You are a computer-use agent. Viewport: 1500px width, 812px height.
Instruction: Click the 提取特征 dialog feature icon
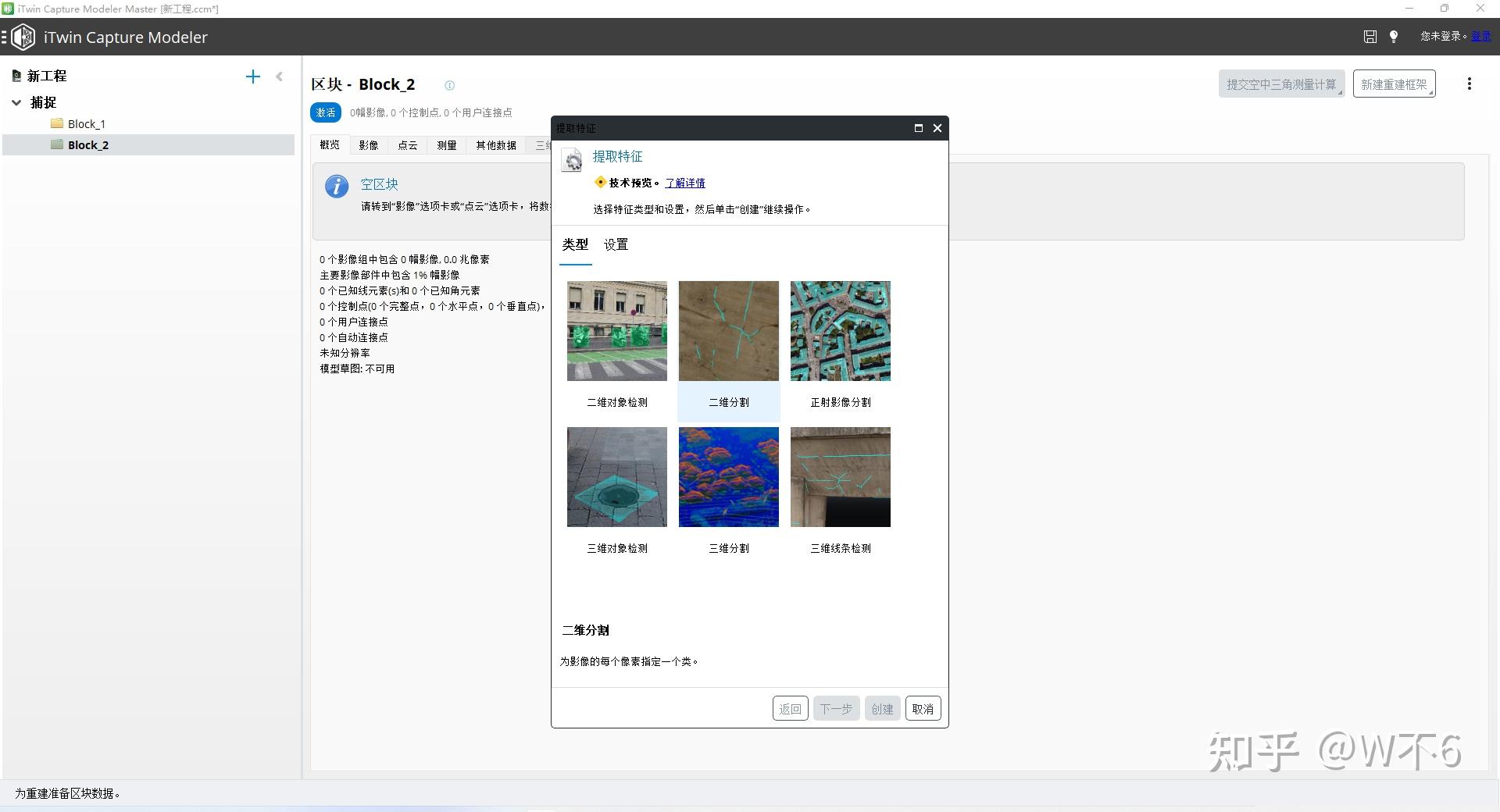click(573, 160)
